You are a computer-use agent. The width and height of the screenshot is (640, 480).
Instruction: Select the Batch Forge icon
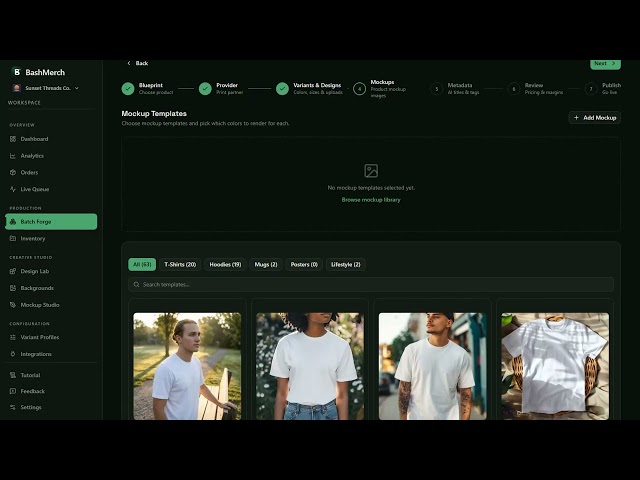(13, 222)
